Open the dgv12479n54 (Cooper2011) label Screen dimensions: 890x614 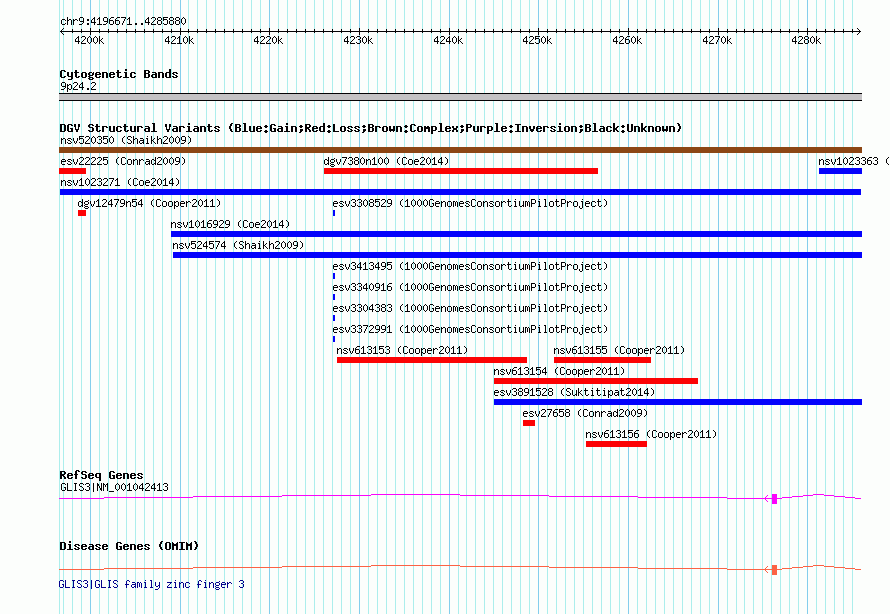tap(149, 203)
